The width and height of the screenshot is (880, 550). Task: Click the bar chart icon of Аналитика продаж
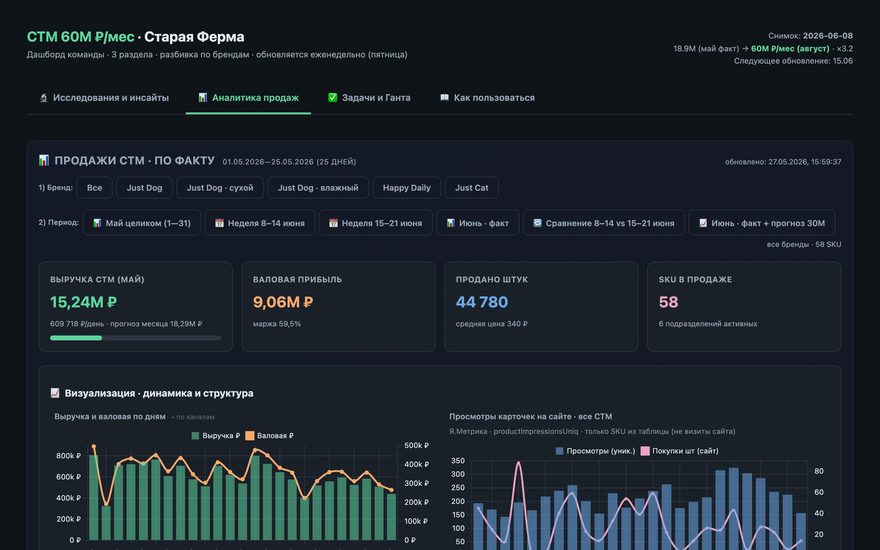tap(203, 98)
